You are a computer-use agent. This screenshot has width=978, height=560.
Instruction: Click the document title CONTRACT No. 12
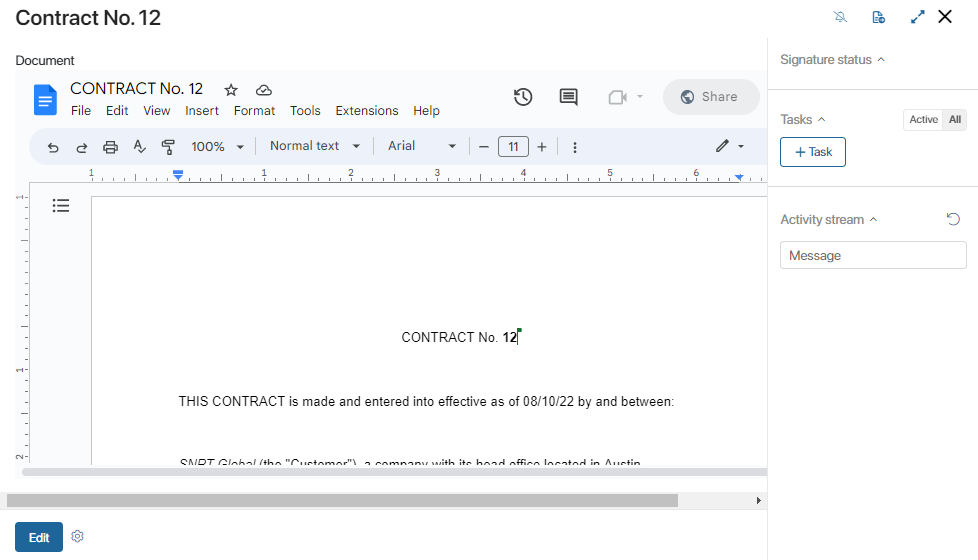pyautogui.click(x=136, y=89)
